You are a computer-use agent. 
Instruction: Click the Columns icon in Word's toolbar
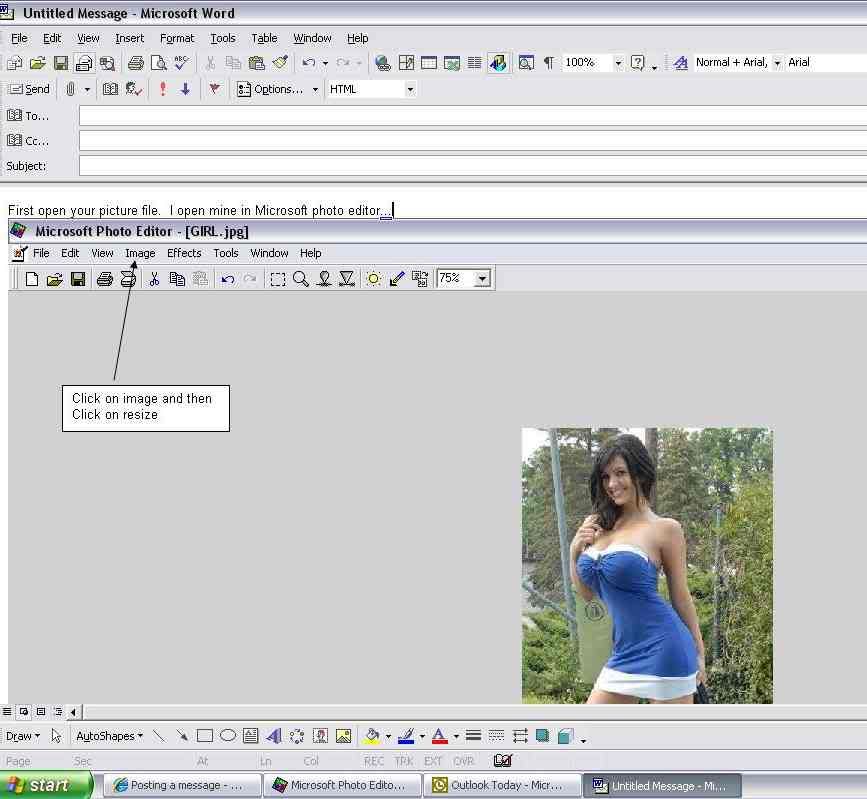tap(474, 63)
